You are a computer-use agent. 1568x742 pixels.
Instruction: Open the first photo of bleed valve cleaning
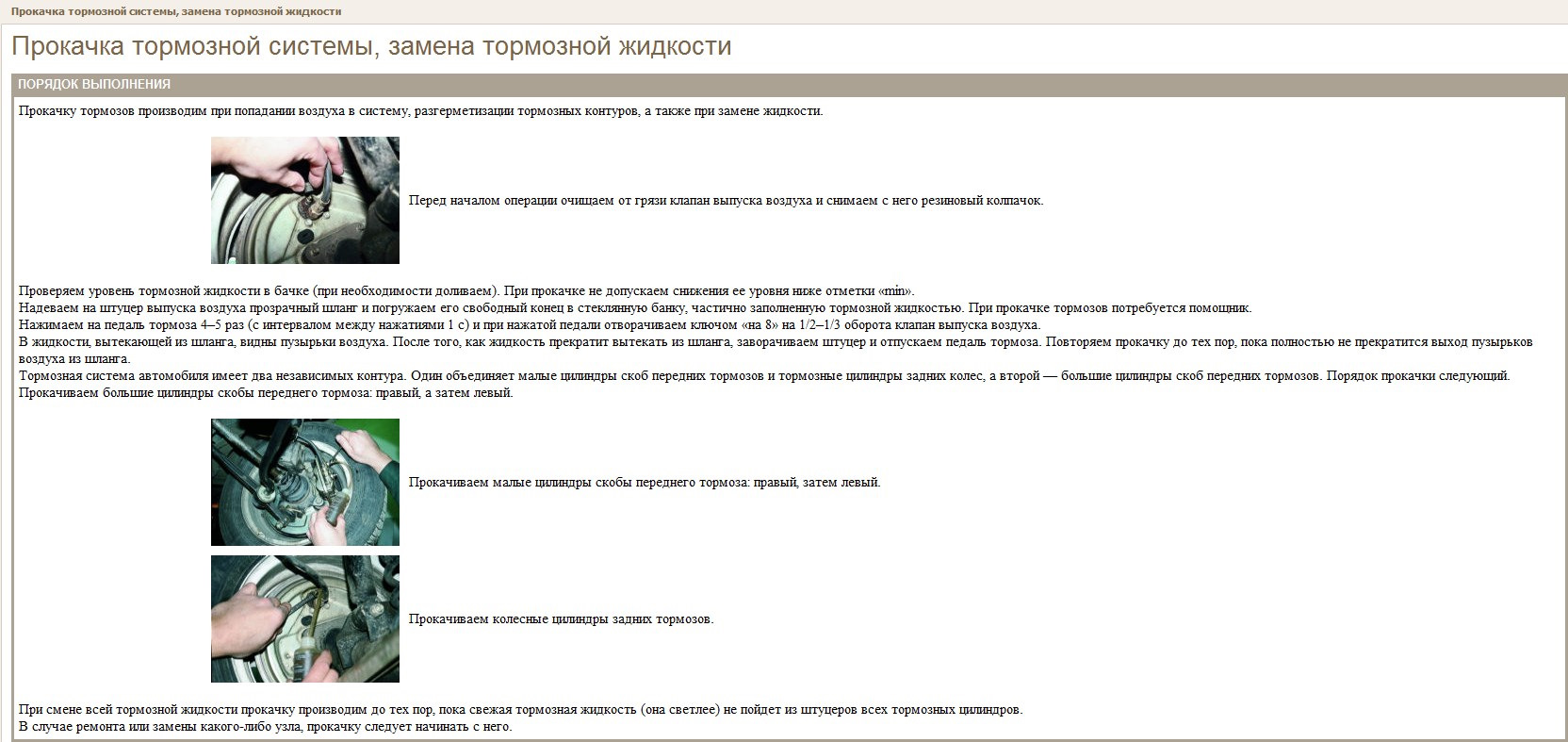pos(304,200)
